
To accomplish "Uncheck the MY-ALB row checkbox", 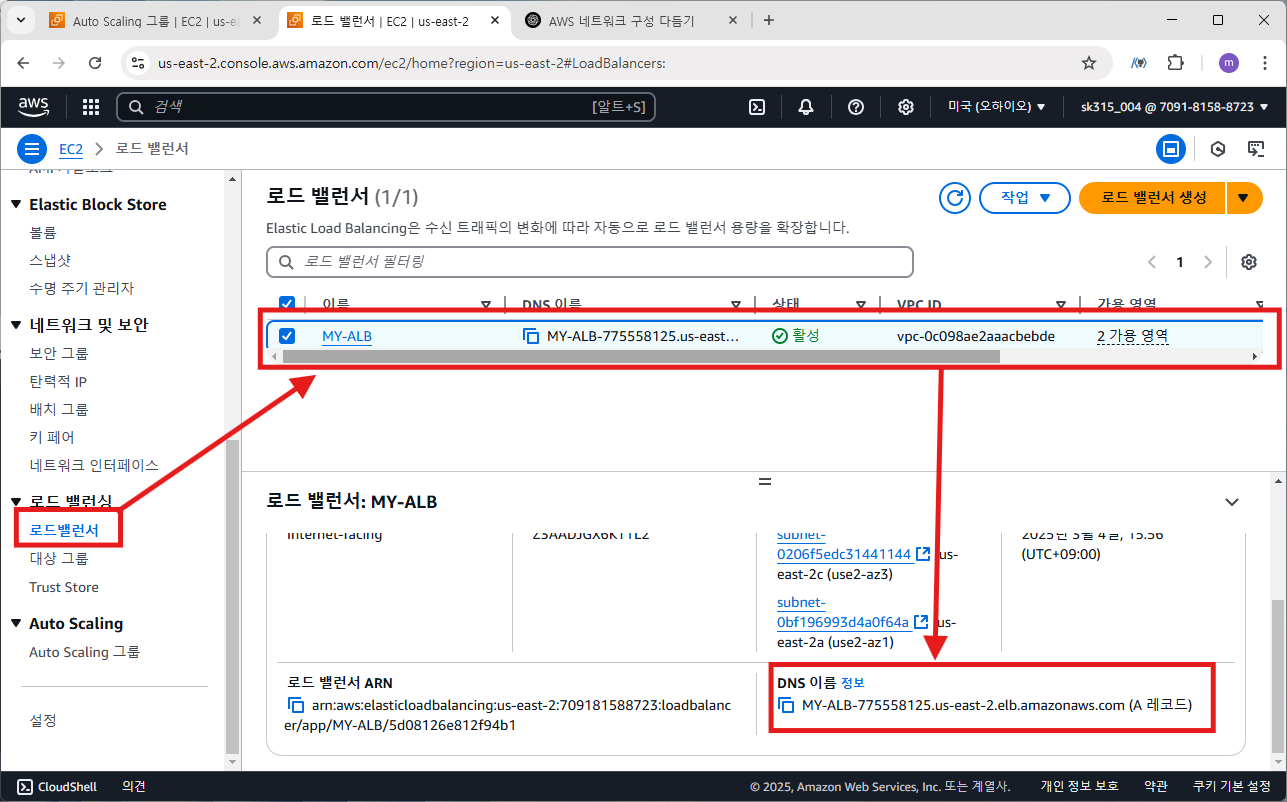I will tap(287, 336).
